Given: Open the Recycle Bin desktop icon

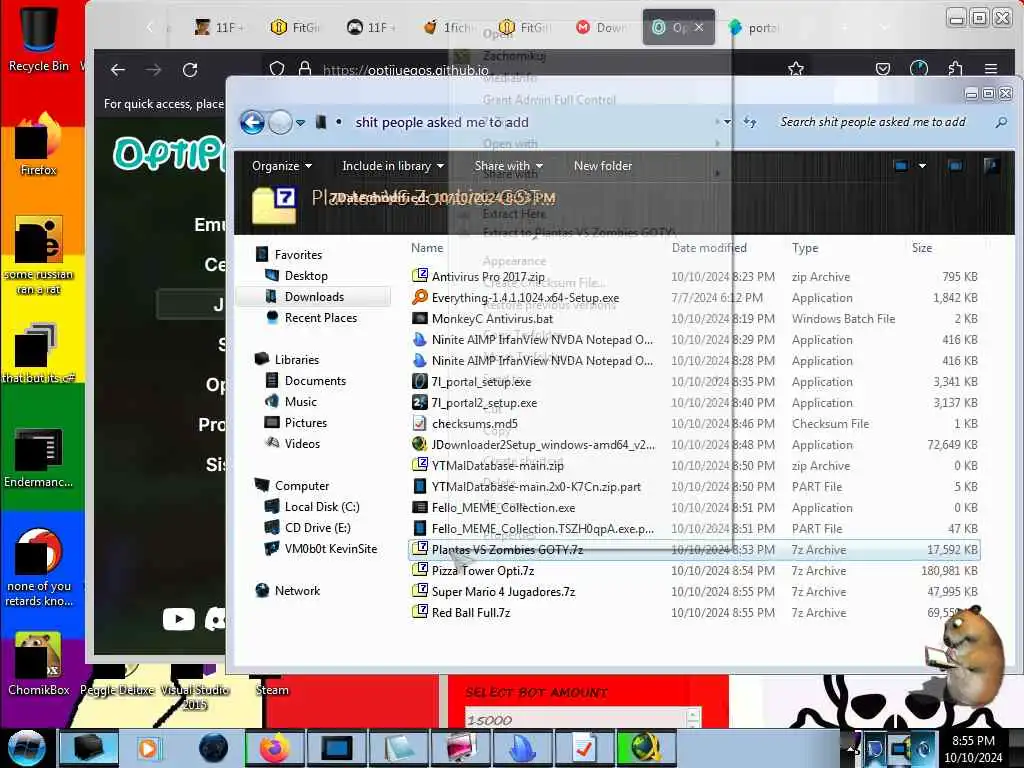Looking at the screenshot, I should (x=39, y=37).
